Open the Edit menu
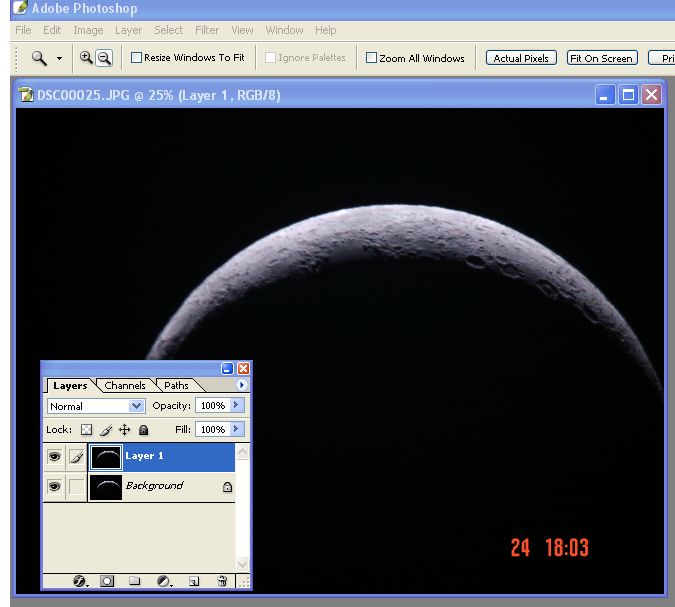This screenshot has height=607, width=675. pyautogui.click(x=52, y=30)
